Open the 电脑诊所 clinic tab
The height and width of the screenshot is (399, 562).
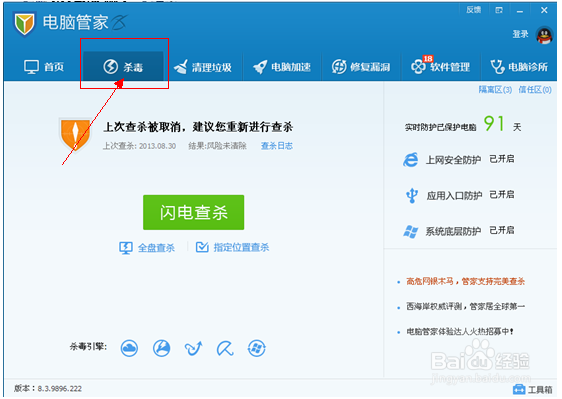pyautogui.click(x=519, y=67)
